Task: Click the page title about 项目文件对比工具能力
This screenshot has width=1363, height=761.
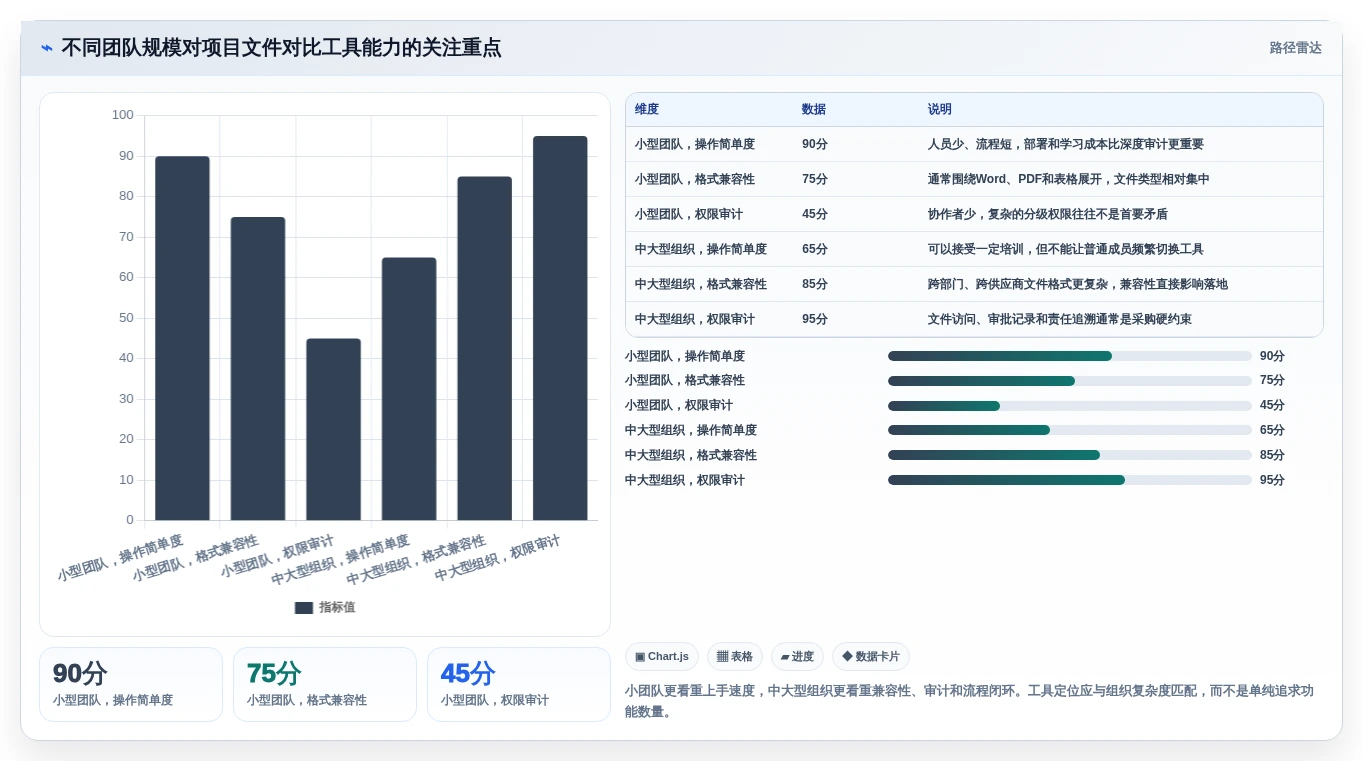Action: coord(281,48)
